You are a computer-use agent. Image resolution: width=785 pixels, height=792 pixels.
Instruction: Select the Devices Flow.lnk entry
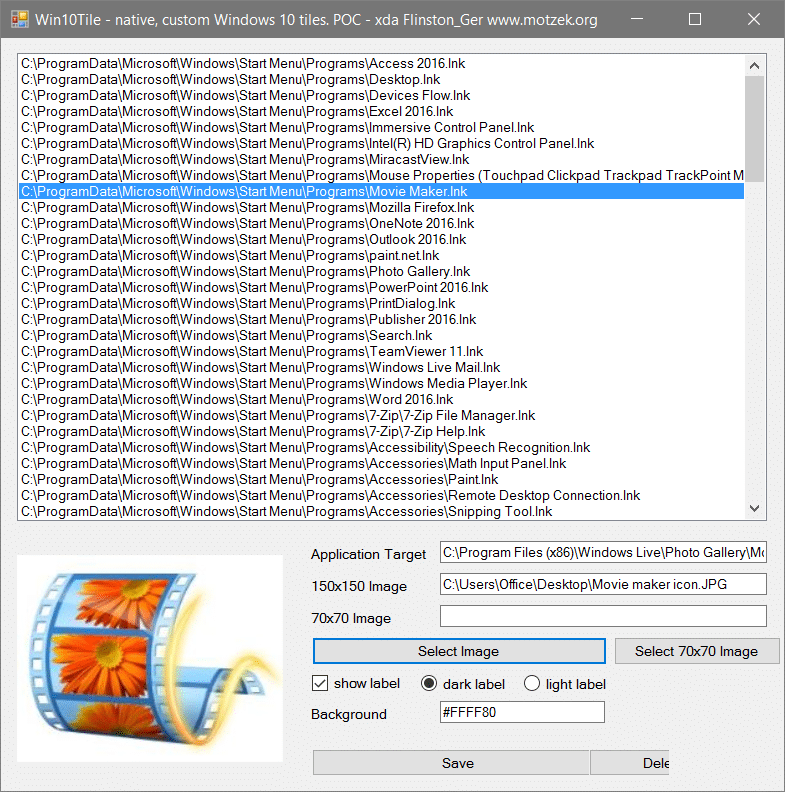pyautogui.click(x=381, y=95)
